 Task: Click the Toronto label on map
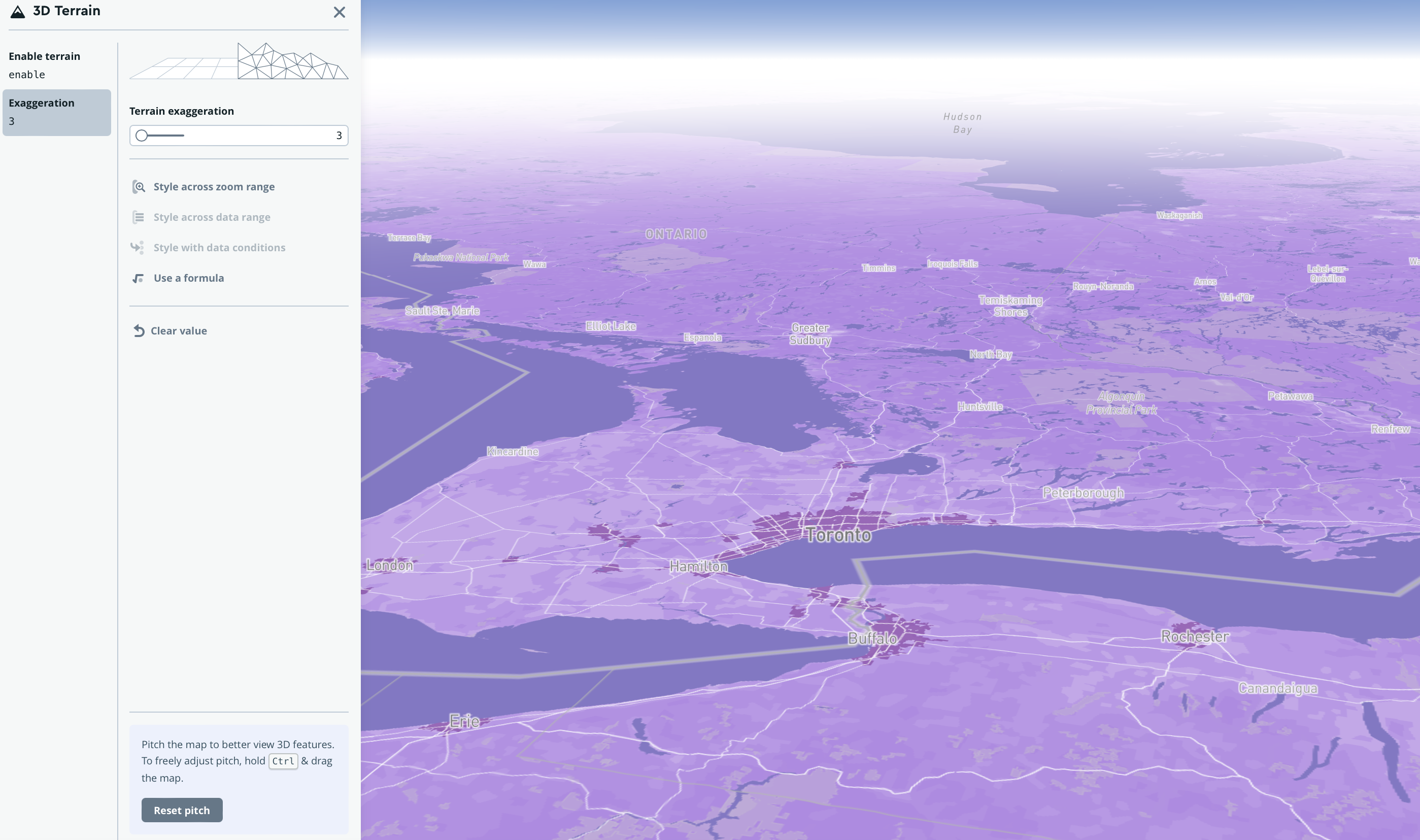[838, 535]
